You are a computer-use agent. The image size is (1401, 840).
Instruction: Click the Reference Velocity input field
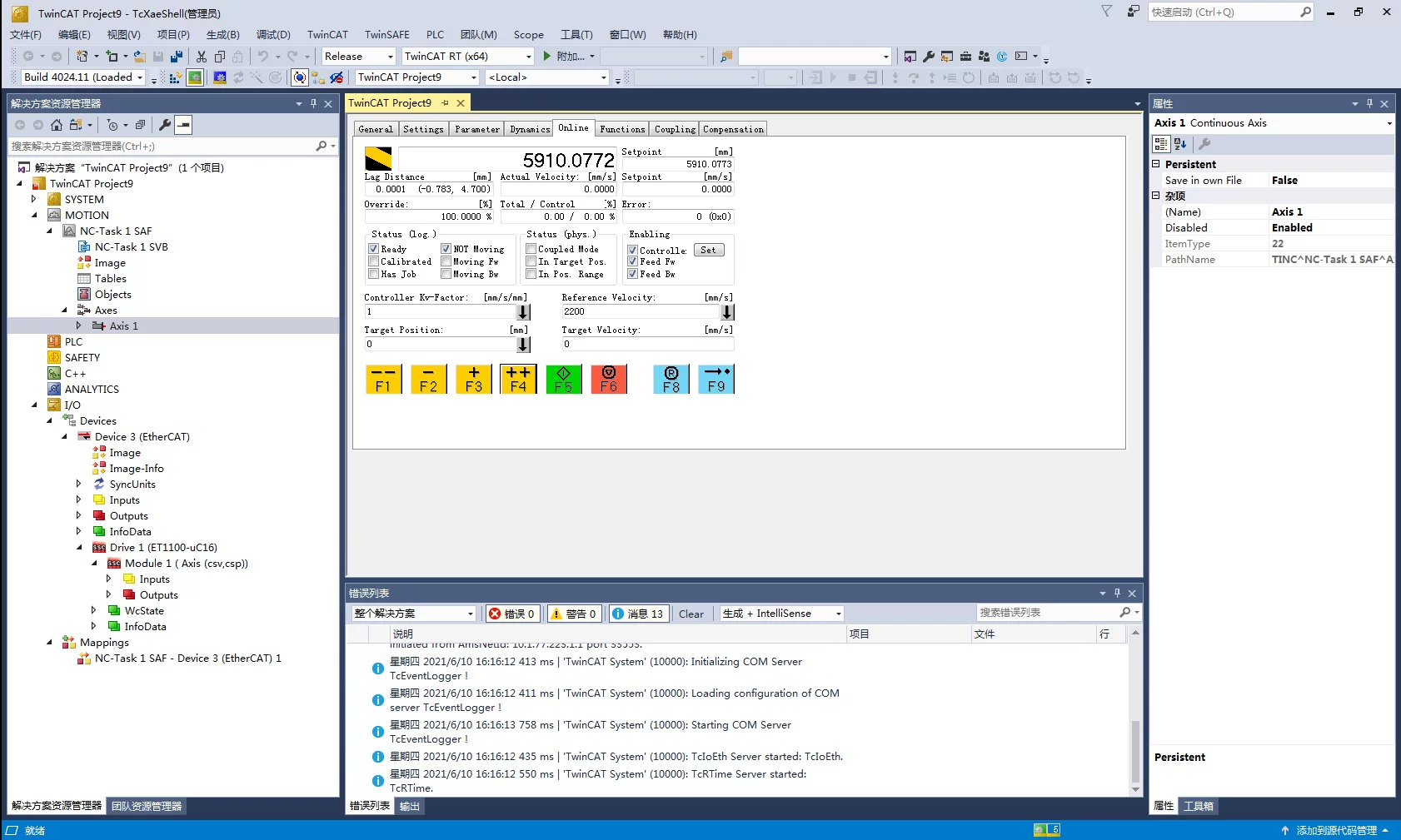640,311
